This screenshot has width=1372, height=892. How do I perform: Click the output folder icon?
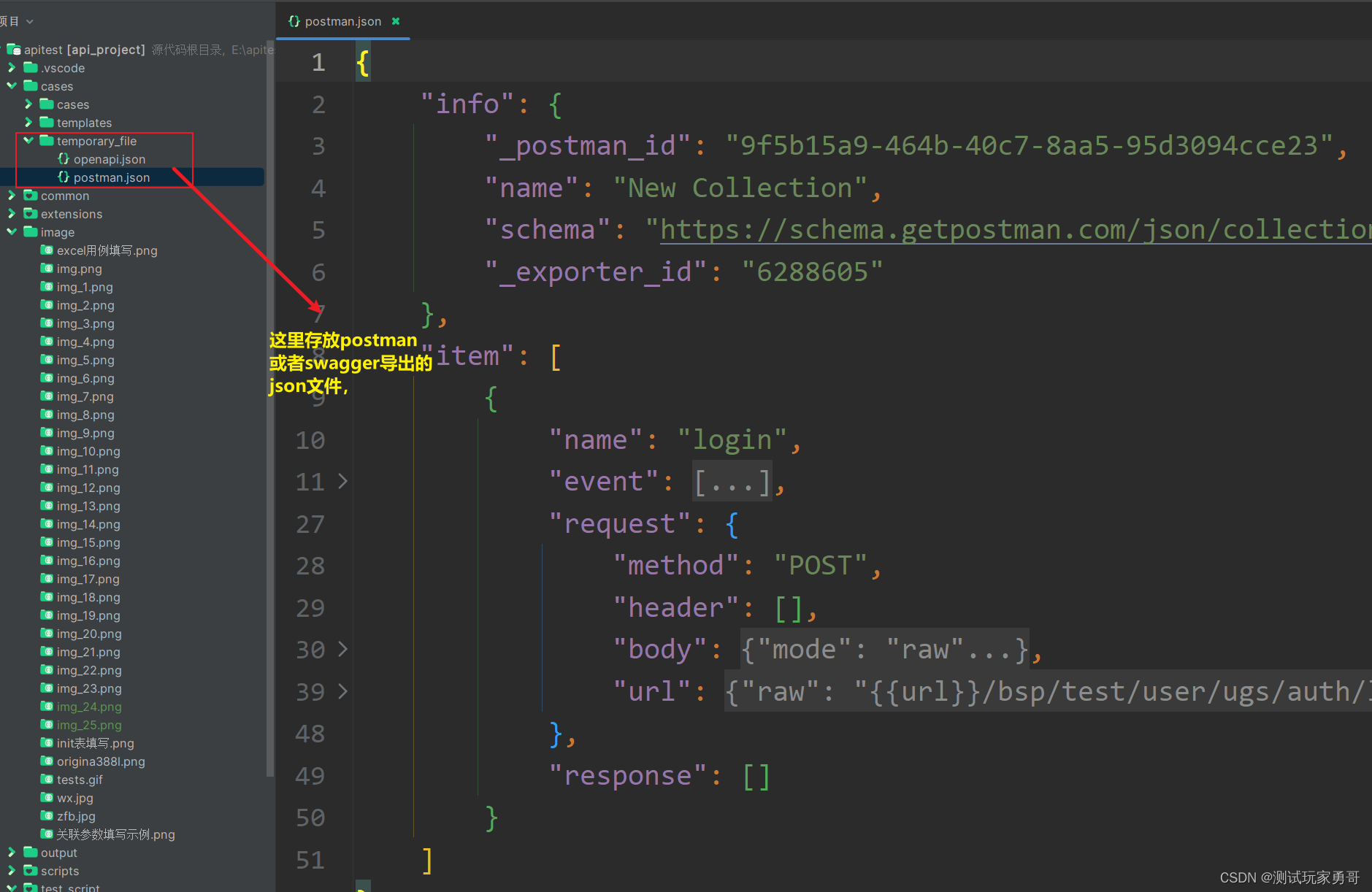[31, 852]
